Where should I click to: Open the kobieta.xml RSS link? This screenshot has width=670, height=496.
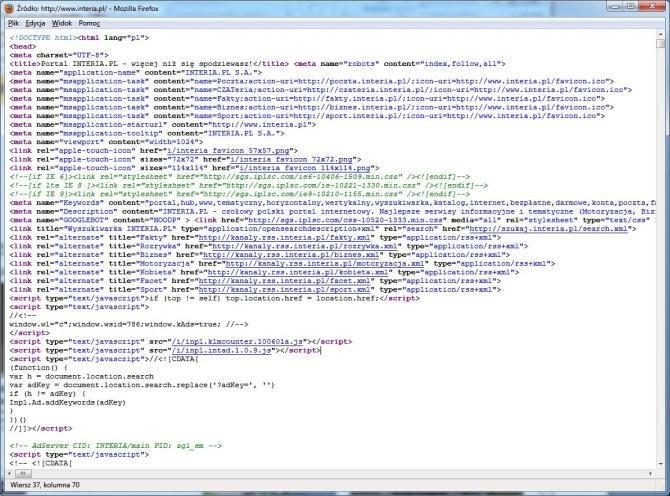pyautogui.click(x=297, y=272)
